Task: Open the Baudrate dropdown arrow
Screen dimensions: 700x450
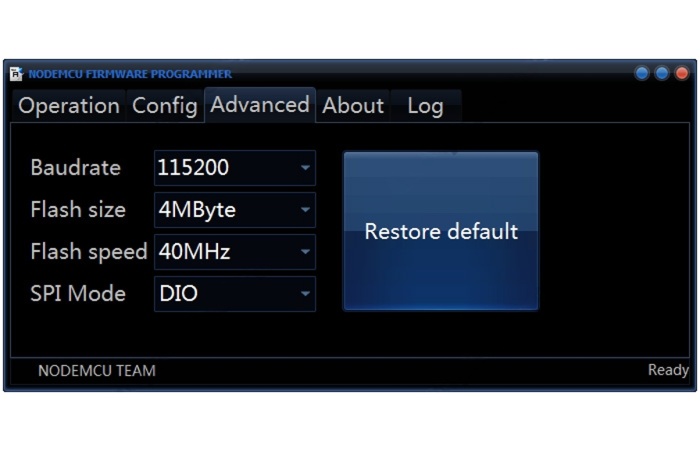Action: tap(305, 168)
